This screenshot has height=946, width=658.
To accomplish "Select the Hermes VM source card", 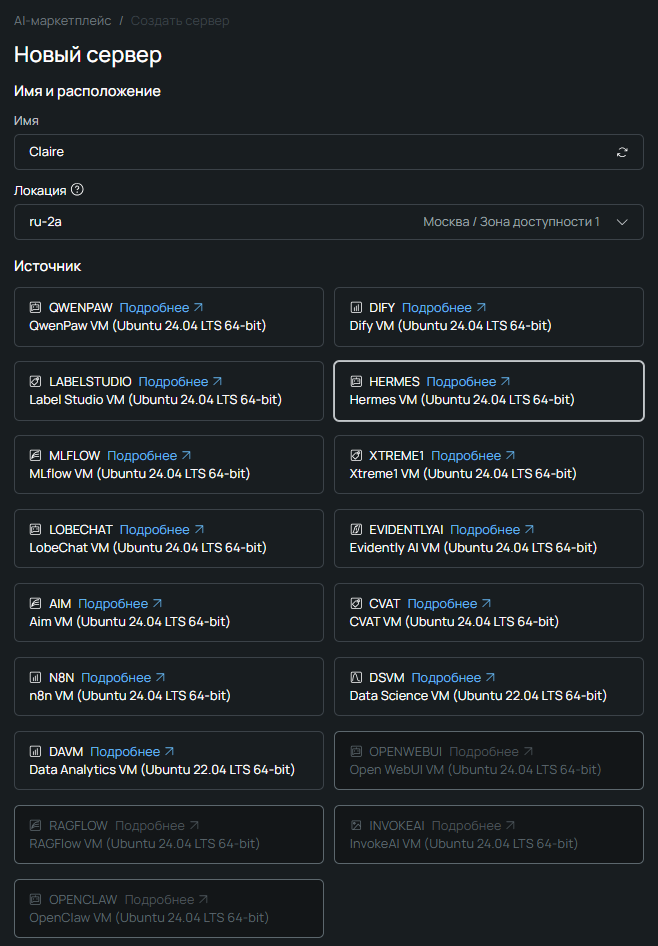I will pyautogui.click(x=489, y=391).
